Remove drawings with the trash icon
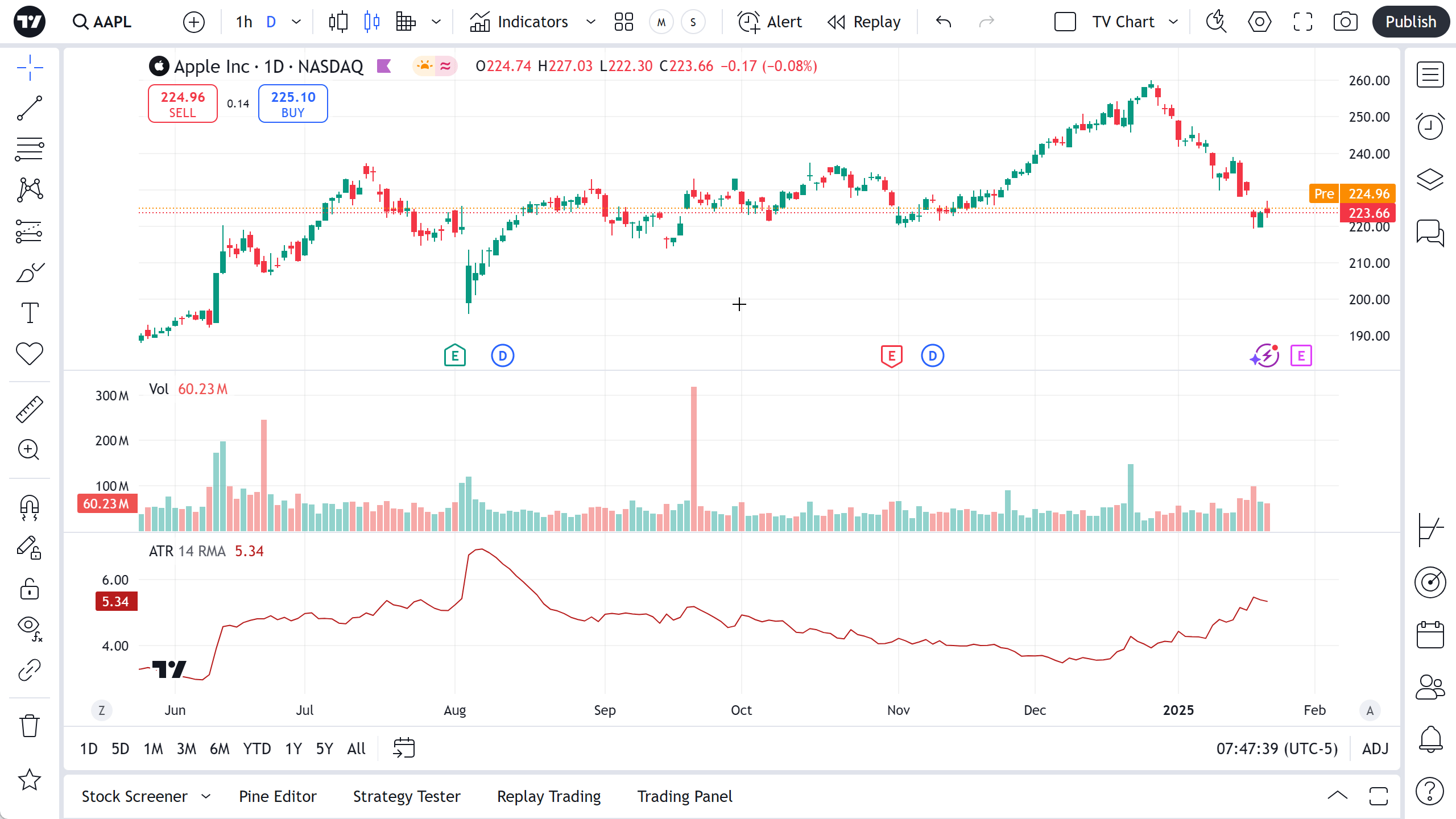The width and height of the screenshot is (1456, 819). 30,726
